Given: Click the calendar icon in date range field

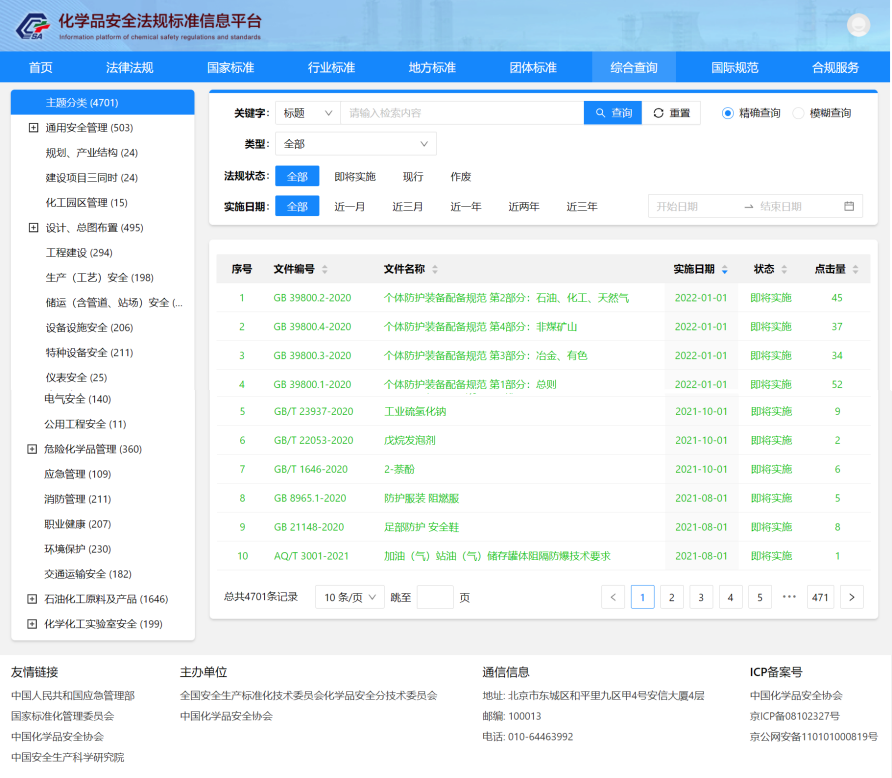Looking at the screenshot, I should 849,207.
